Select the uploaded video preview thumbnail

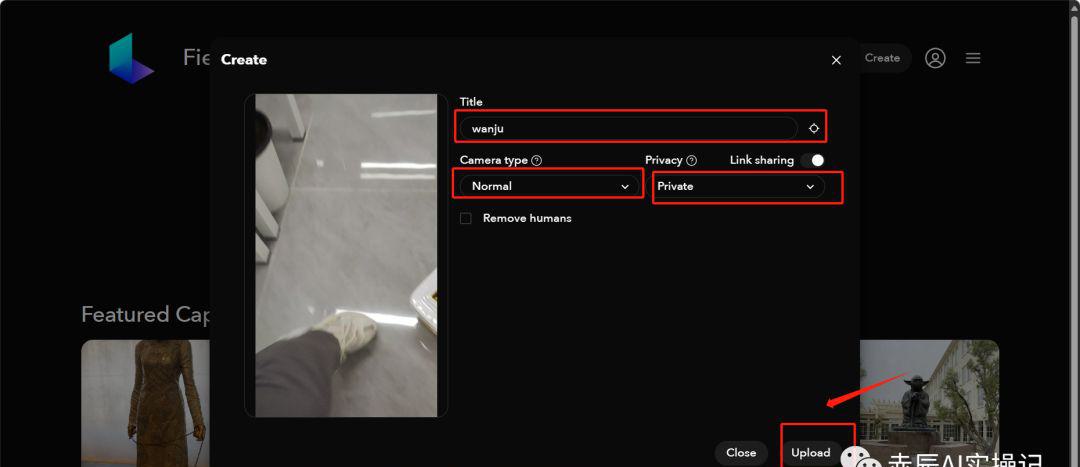click(x=346, y=255)
